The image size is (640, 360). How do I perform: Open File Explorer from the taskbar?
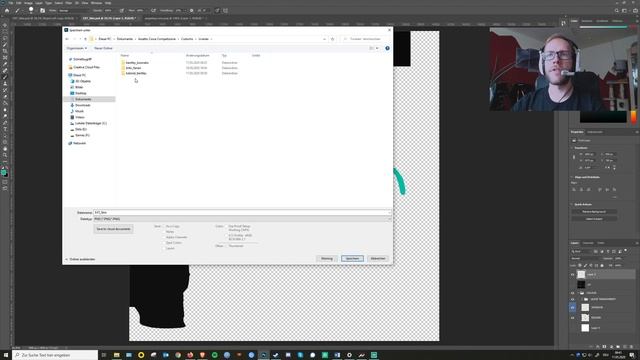pyautogui.click(x=116, y=355)
